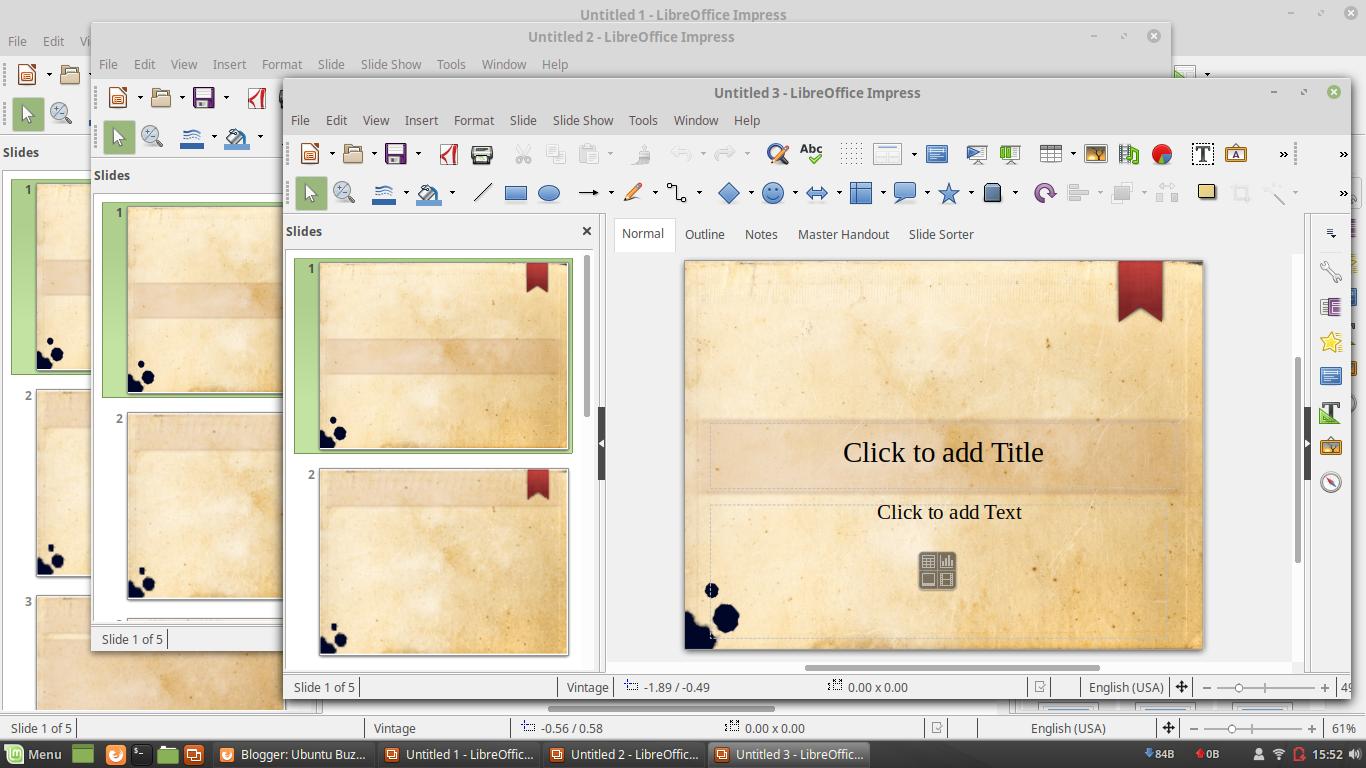Switch to Outline view tab
The width and height of the screenshot is (1366, 768).
click(x=705, y=234)
